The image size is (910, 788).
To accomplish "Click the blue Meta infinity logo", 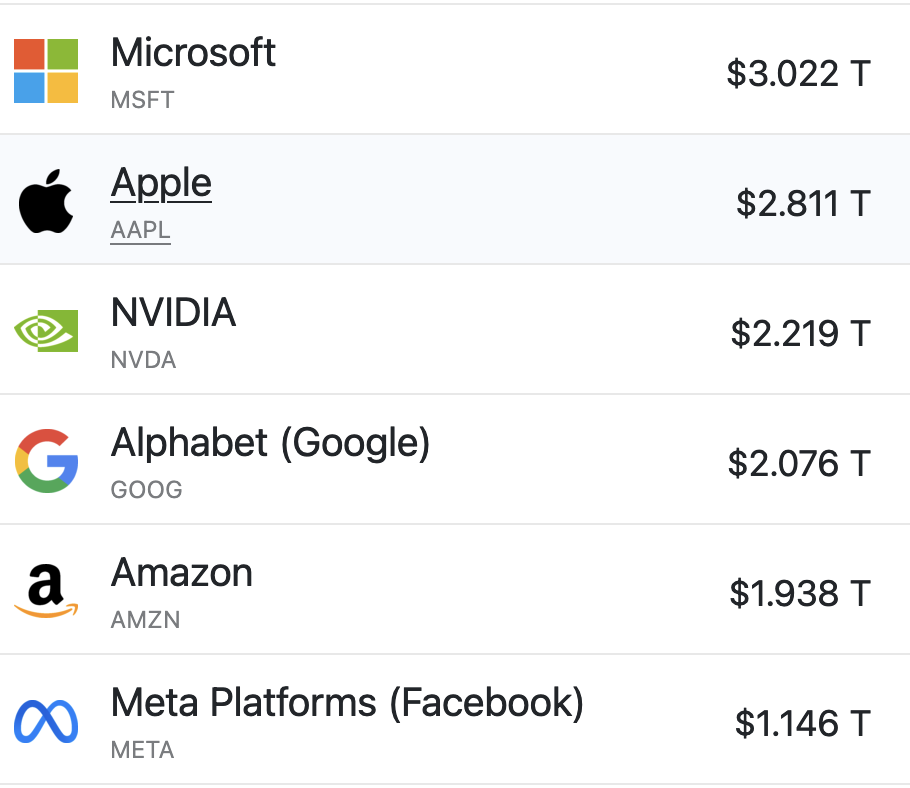I will [x=46, y=721].
